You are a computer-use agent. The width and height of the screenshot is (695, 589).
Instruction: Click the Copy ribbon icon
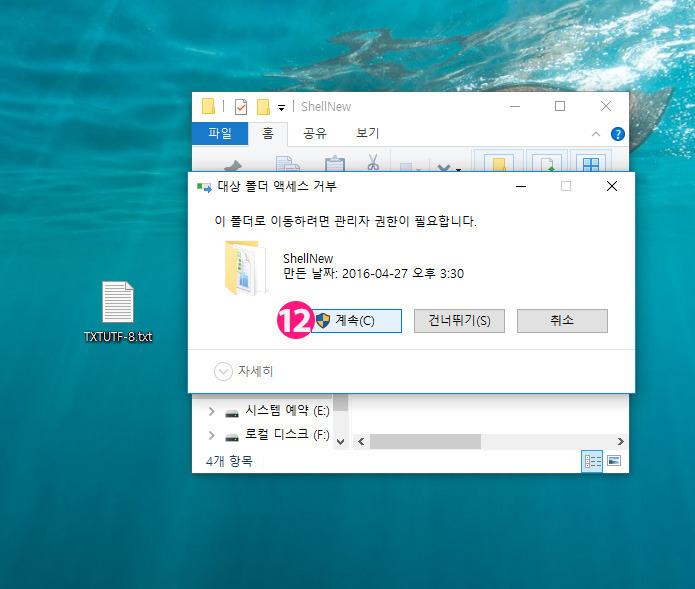coord(287,164)
